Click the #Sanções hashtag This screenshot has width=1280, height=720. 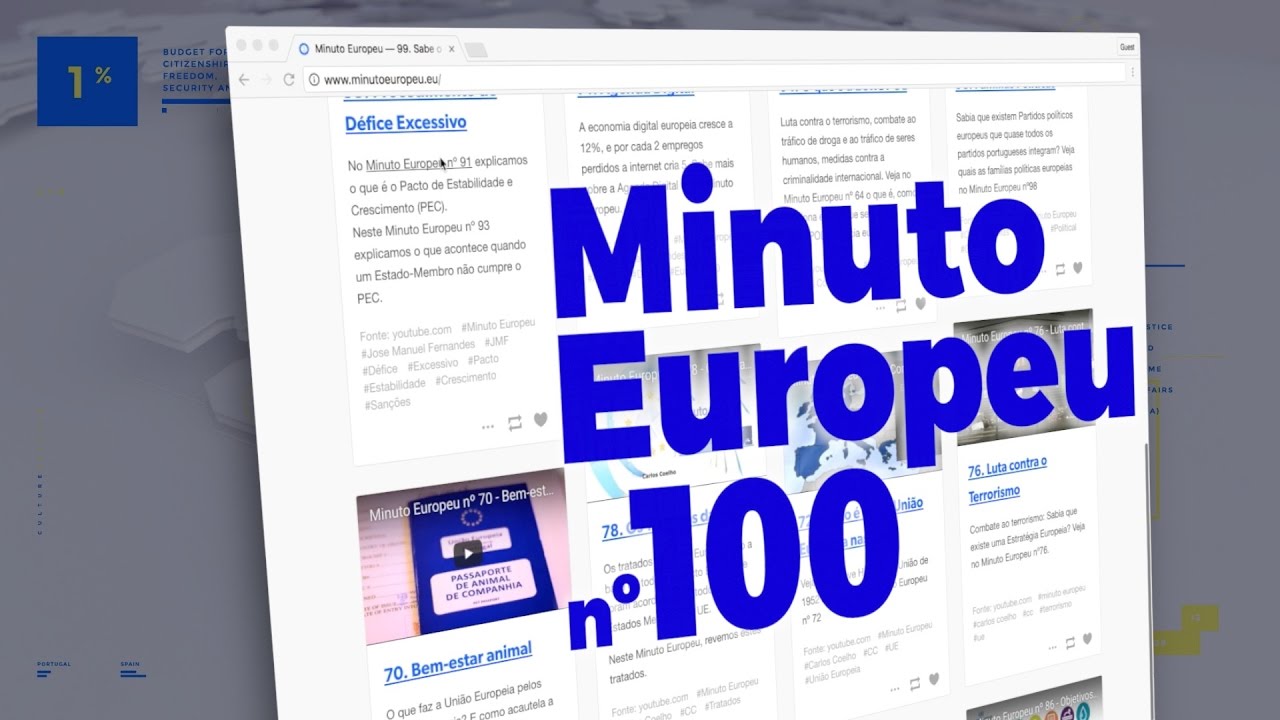(x=387, y=404)
